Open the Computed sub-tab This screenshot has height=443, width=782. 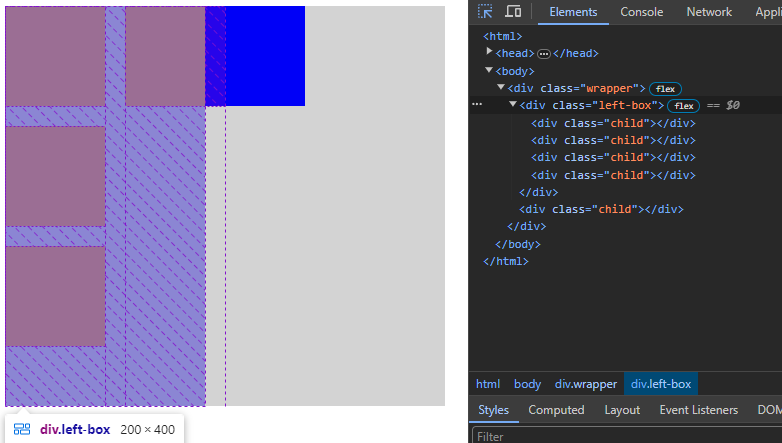click(556, 410)
